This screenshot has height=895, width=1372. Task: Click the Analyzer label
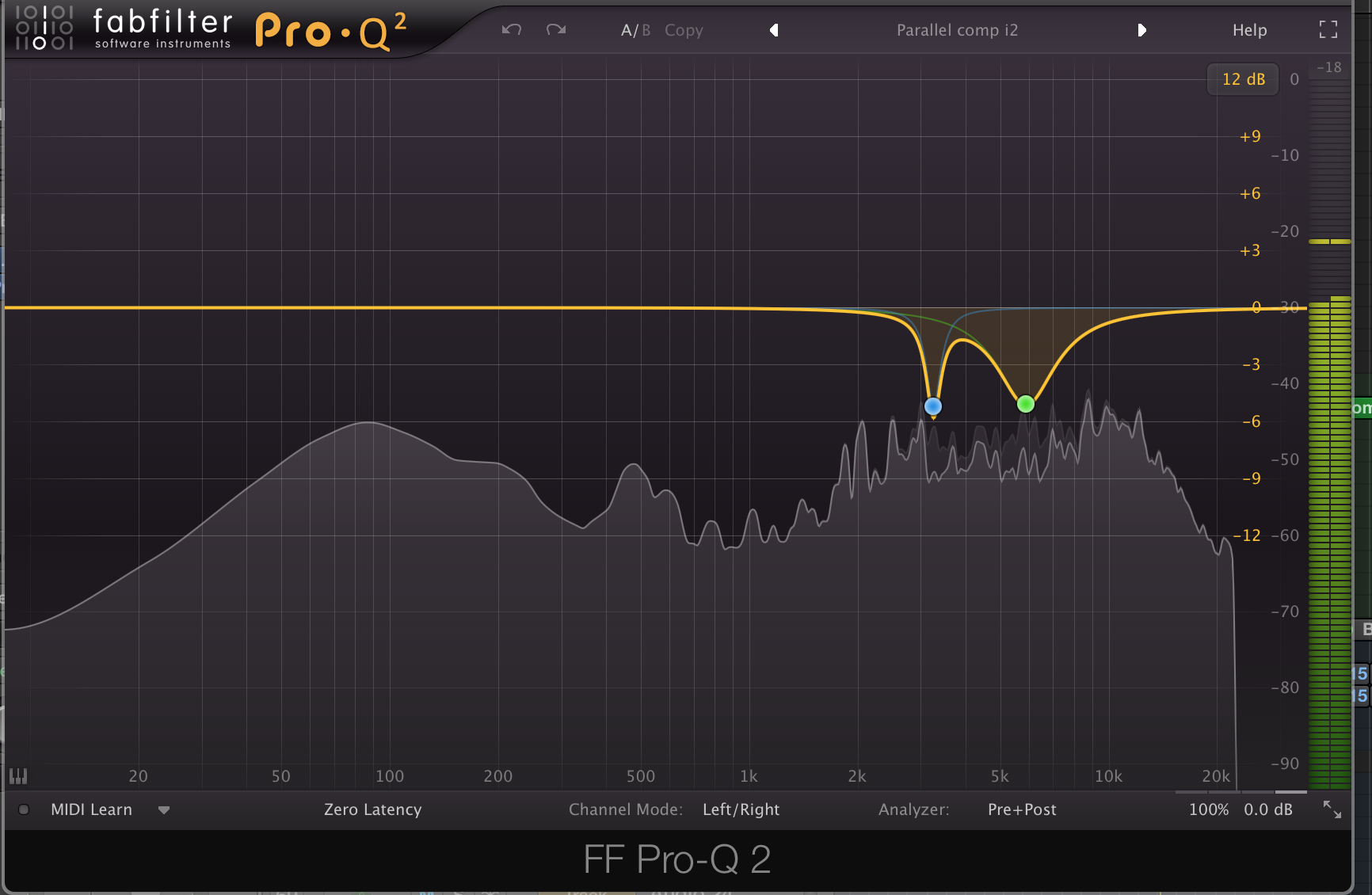coord(913,809)
